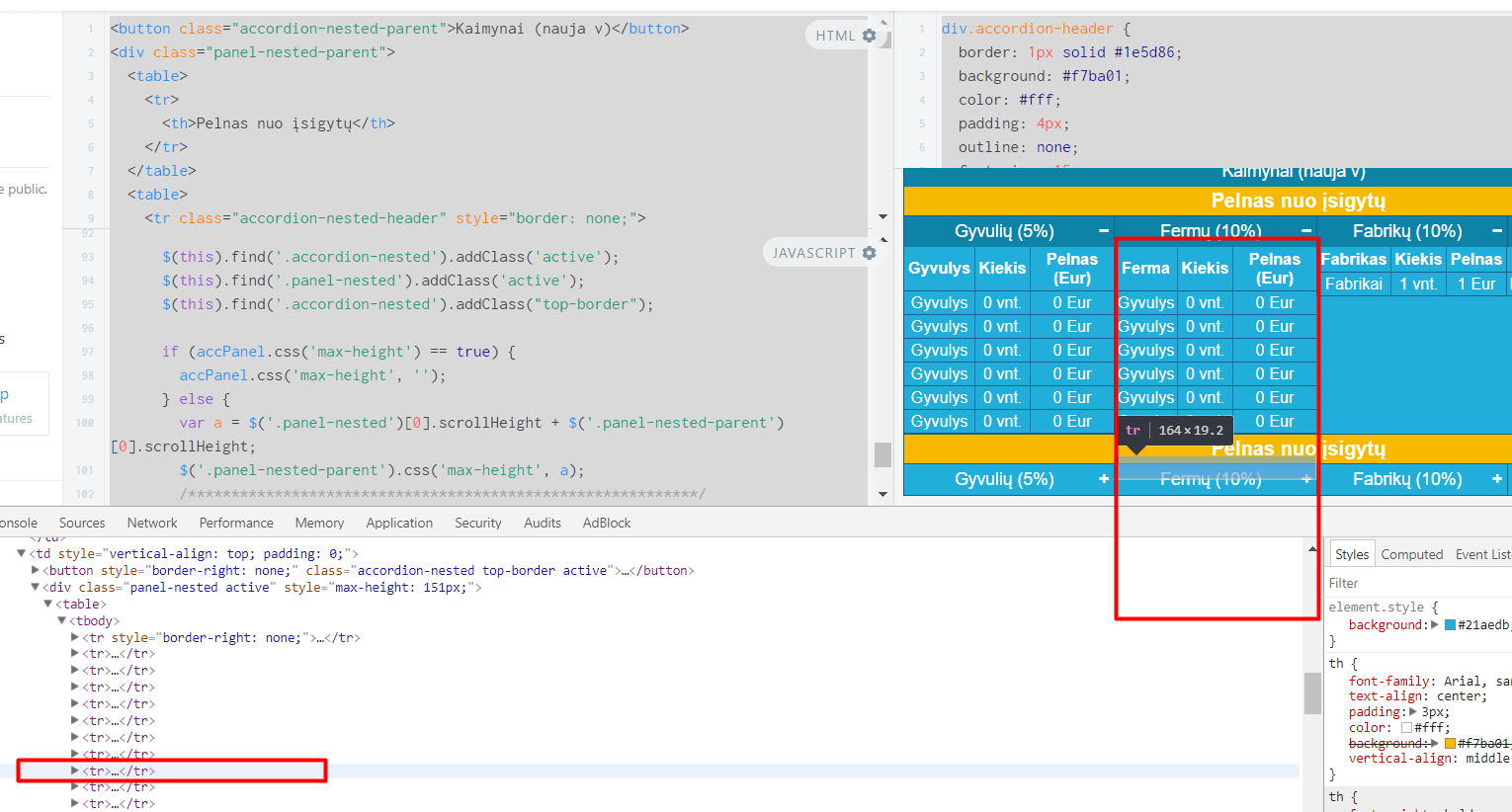
Task: Expand the Fermų (10%) section with plus
Action: click(x=1306, y=479)
